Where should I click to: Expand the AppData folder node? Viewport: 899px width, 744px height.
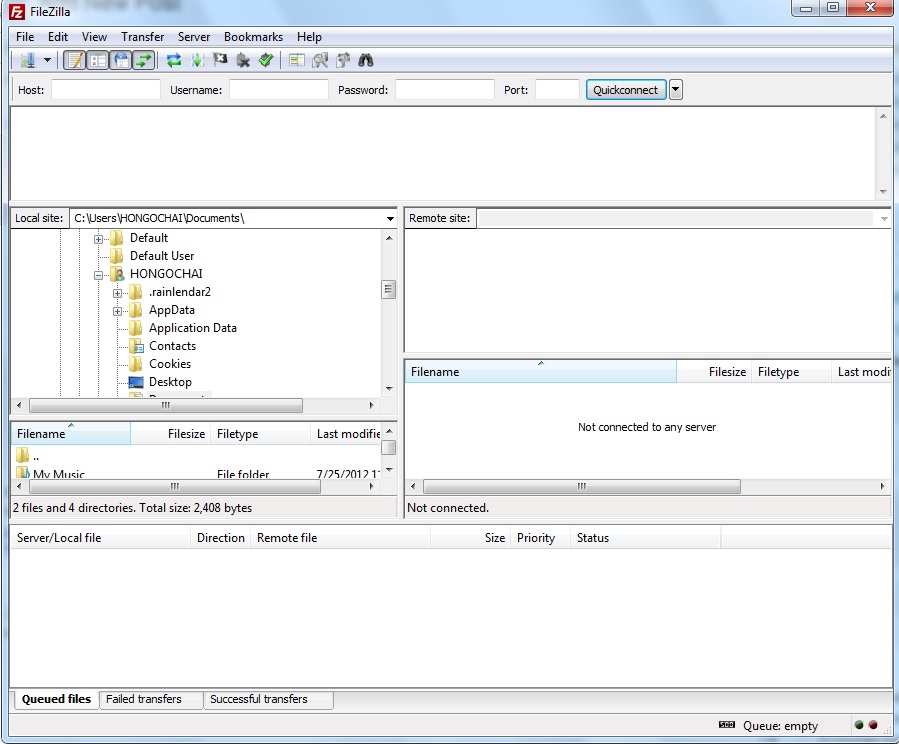118,311
